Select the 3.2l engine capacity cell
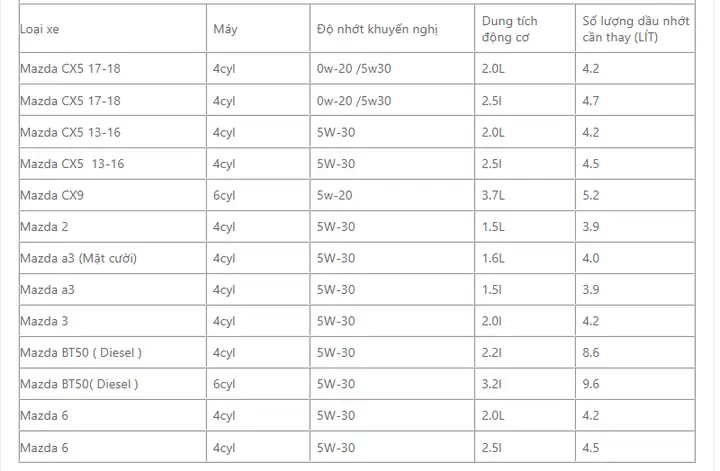 pos(492,384)
